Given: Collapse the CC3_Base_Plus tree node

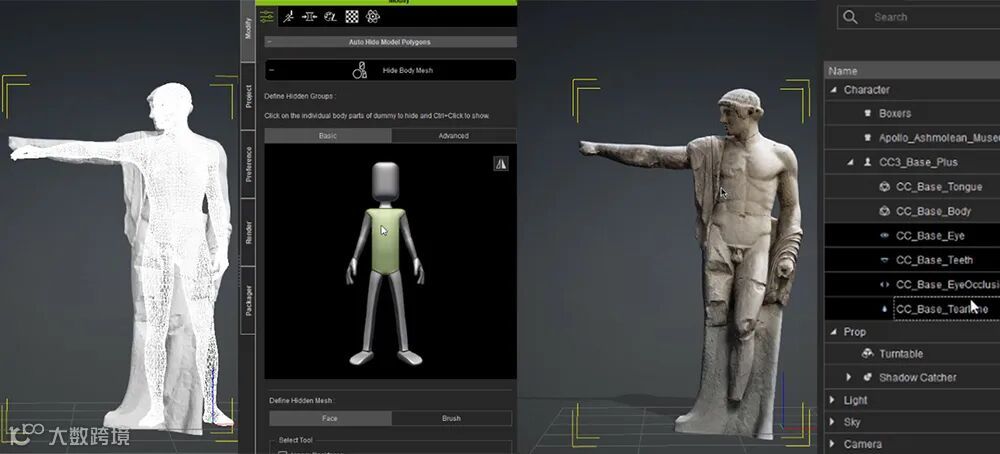Looking at the screenshot, I should pyautogui.click(x=850, y=163).
